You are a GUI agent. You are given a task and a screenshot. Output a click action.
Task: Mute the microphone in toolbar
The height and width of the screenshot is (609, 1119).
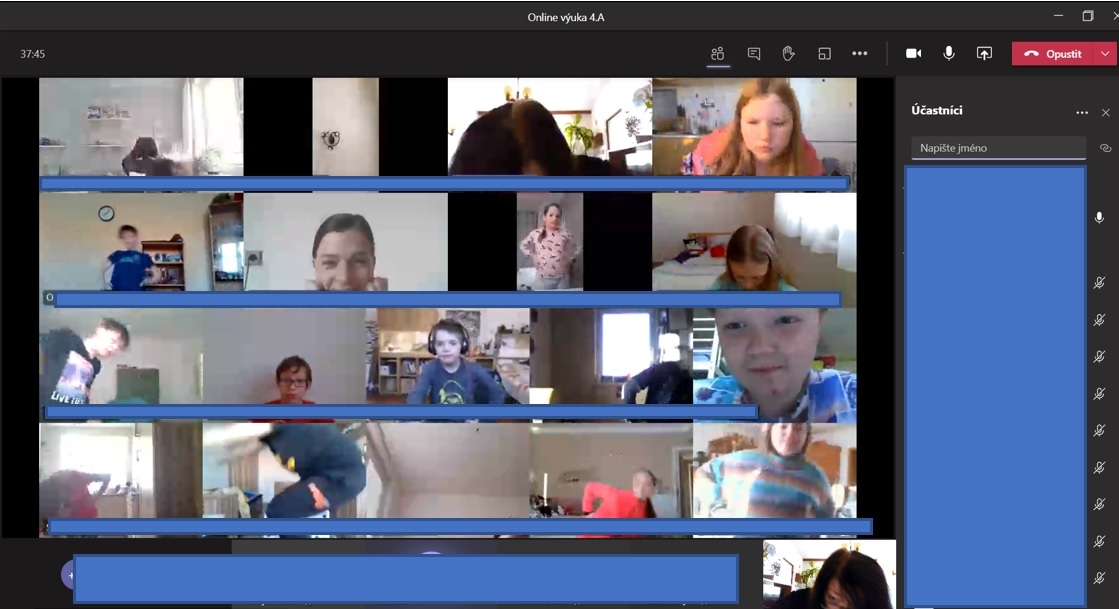948,54
